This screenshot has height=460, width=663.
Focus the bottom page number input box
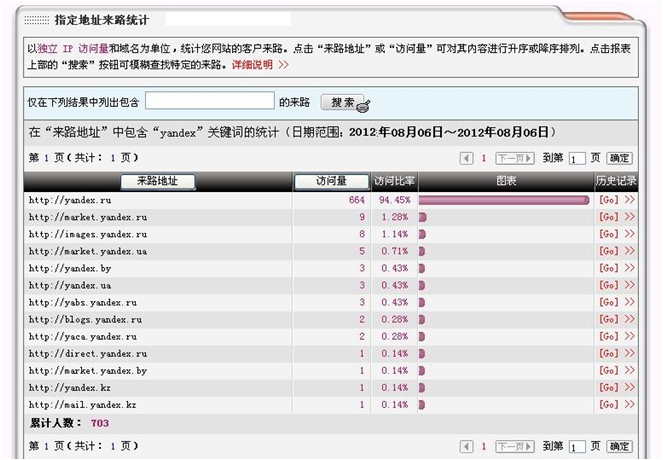click(577, 447)
